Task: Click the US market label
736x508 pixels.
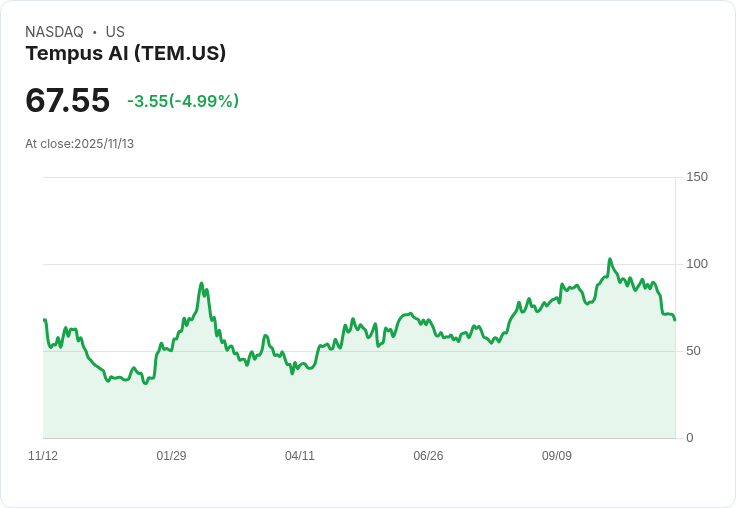Action: click(115, 32)
